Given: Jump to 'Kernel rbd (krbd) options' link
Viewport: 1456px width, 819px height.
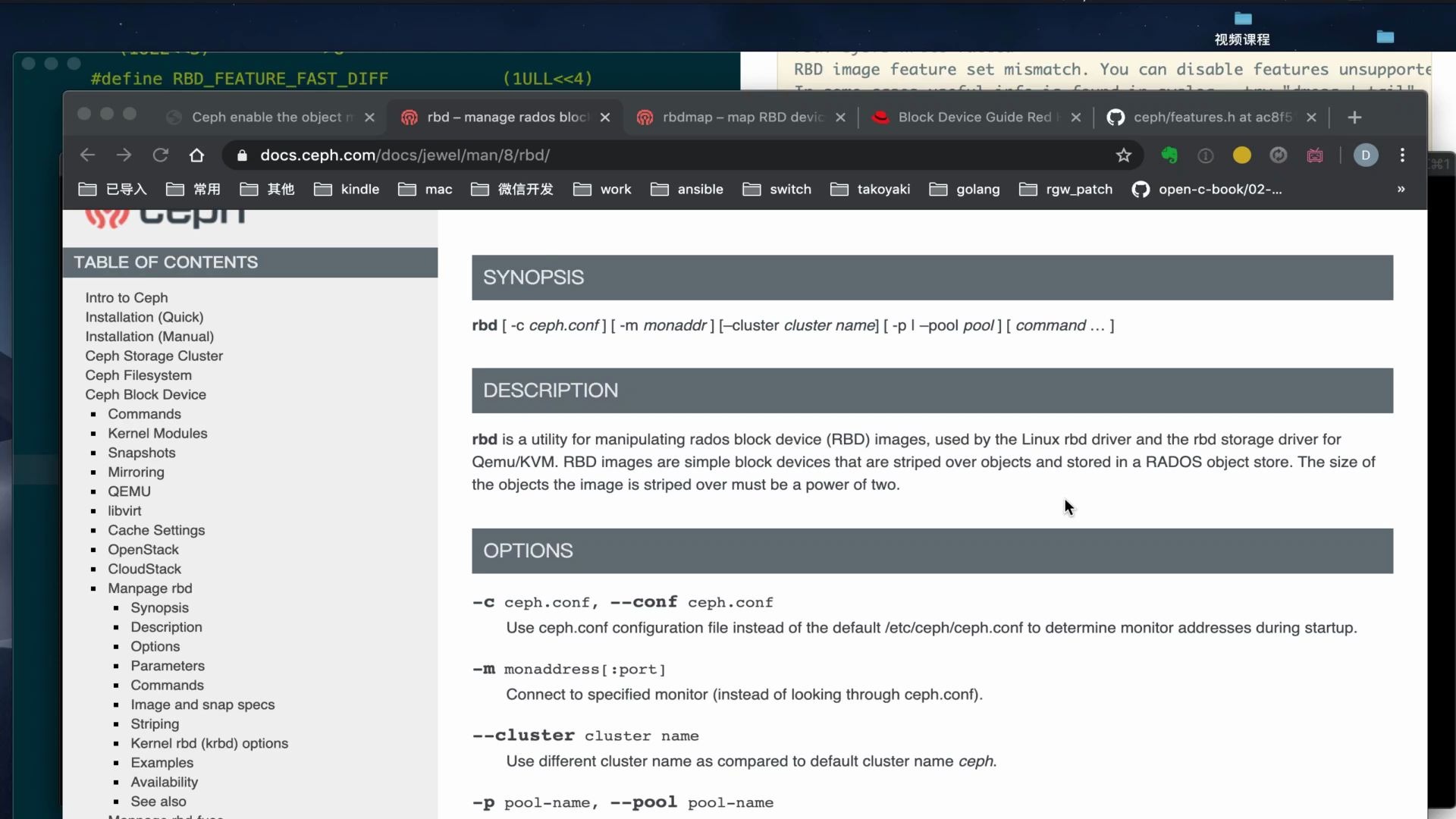Looking at the screenshot, I should (x=209, y=743).
